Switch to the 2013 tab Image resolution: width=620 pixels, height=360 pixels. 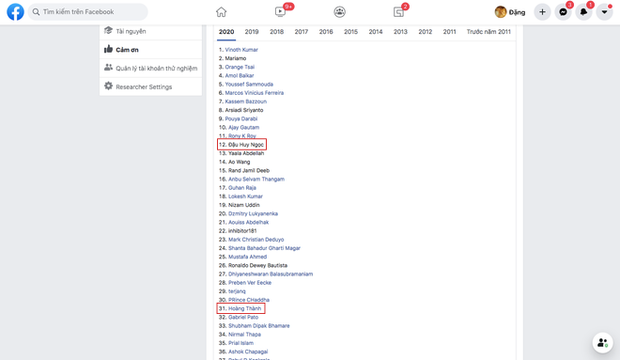(400, 32)
